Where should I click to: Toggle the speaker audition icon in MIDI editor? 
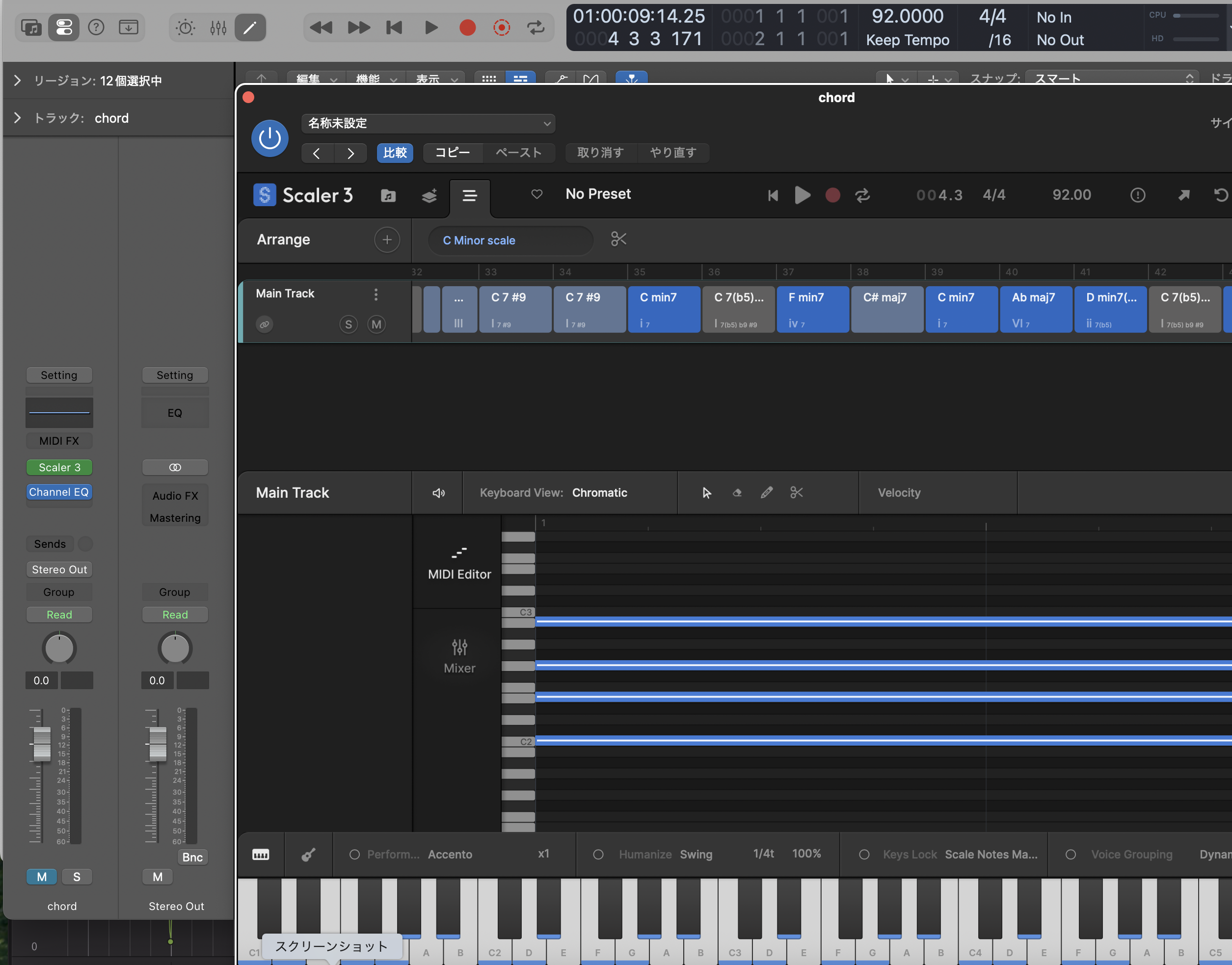pyautogui.click(x=438, y=493)
